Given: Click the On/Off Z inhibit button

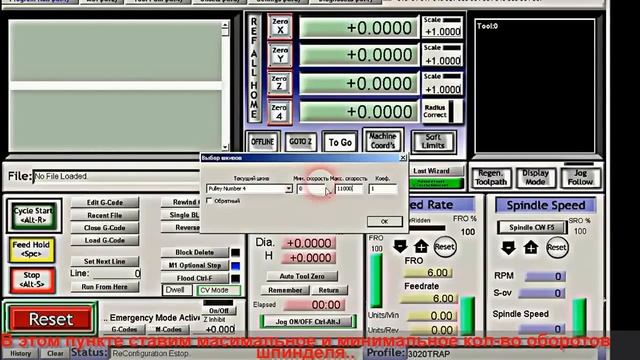Looking at the screenshot, I should 218,311.
